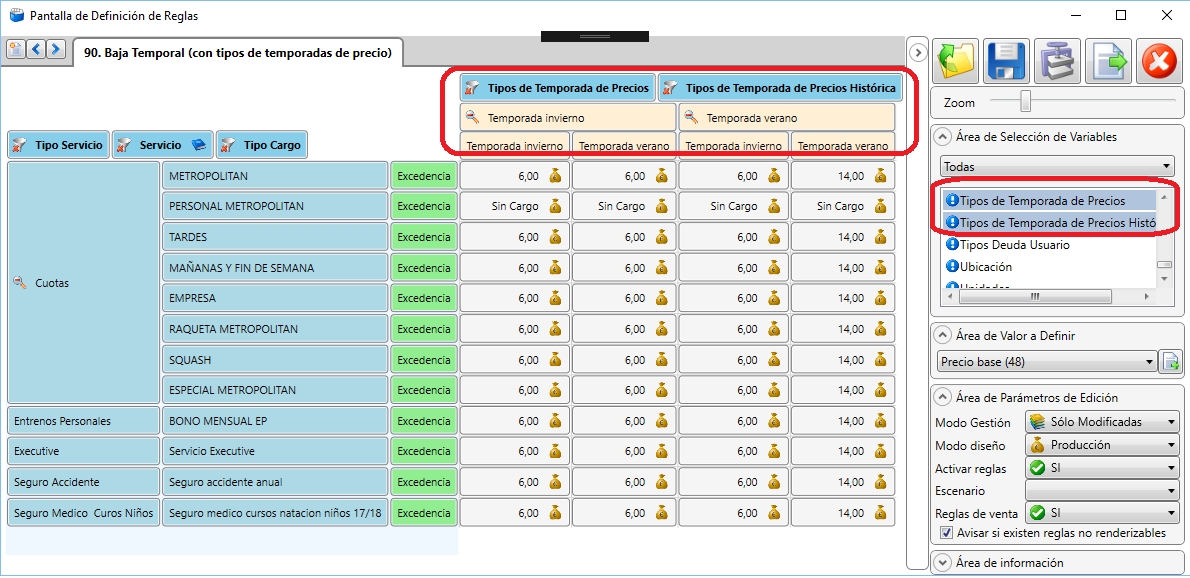Go to previous rule with left arrow
The image size is (1190, 578).
coord(36,49)
